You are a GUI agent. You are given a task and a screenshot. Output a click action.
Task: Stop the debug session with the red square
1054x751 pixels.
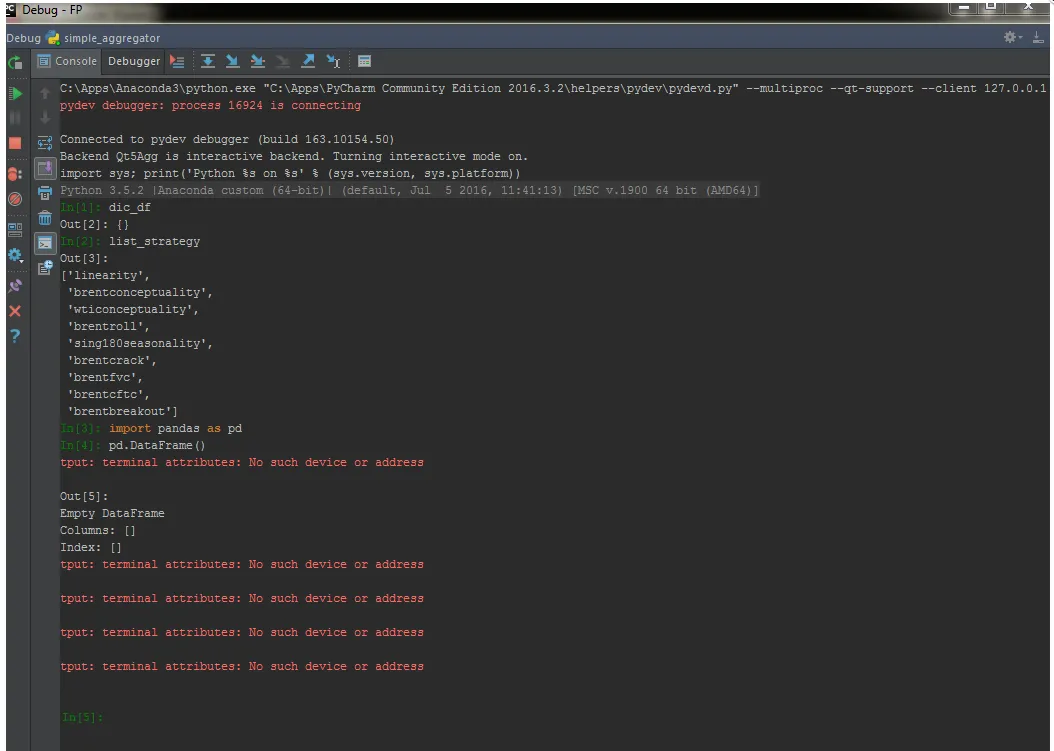(x=15, y=143)
